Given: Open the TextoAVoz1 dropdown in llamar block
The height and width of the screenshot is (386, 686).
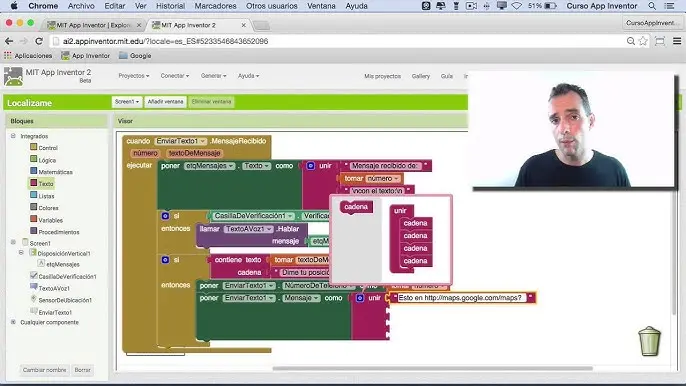Looking at the screenshot, I should (248, 229).
